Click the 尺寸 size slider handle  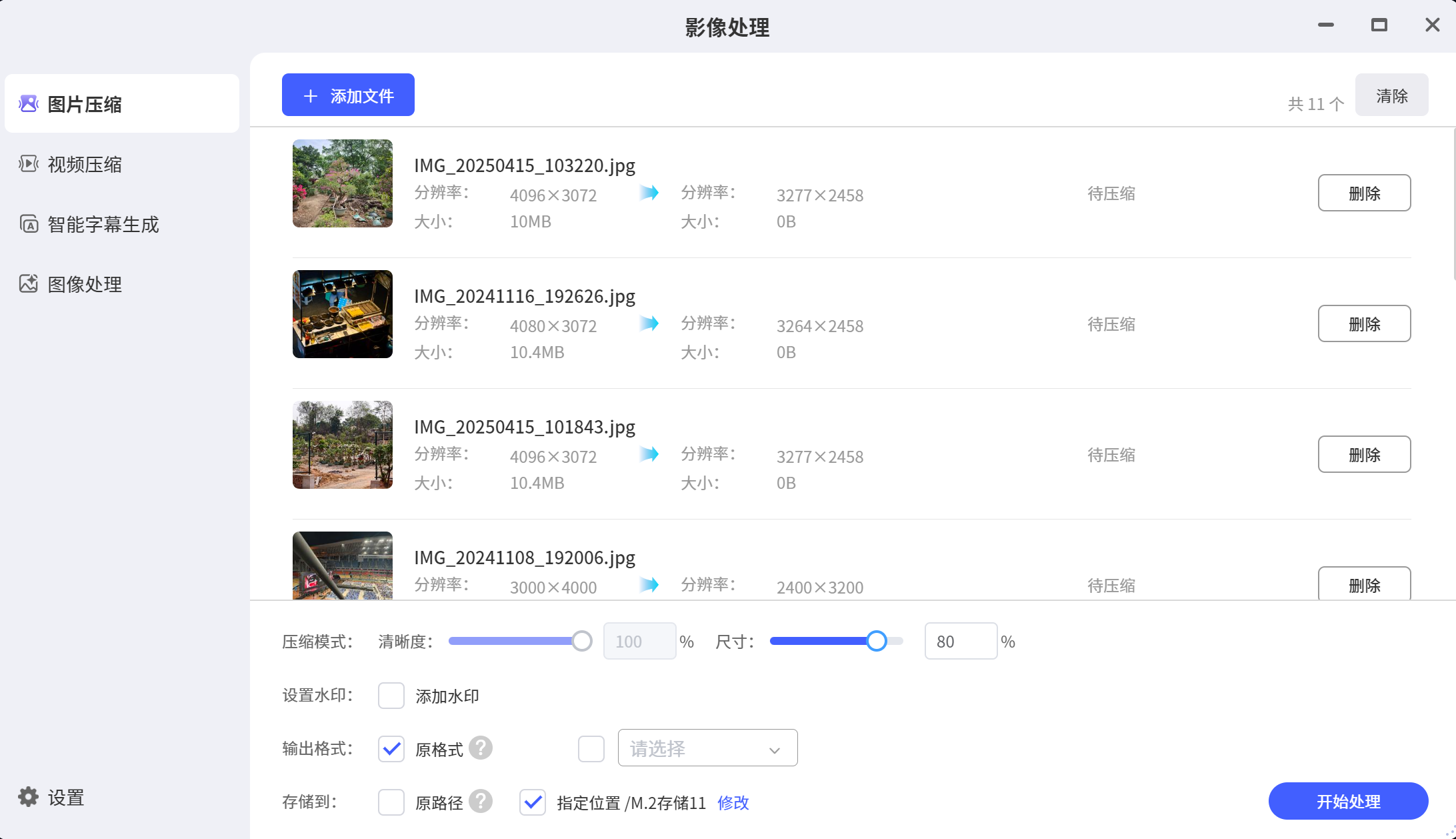click(876, 641)
